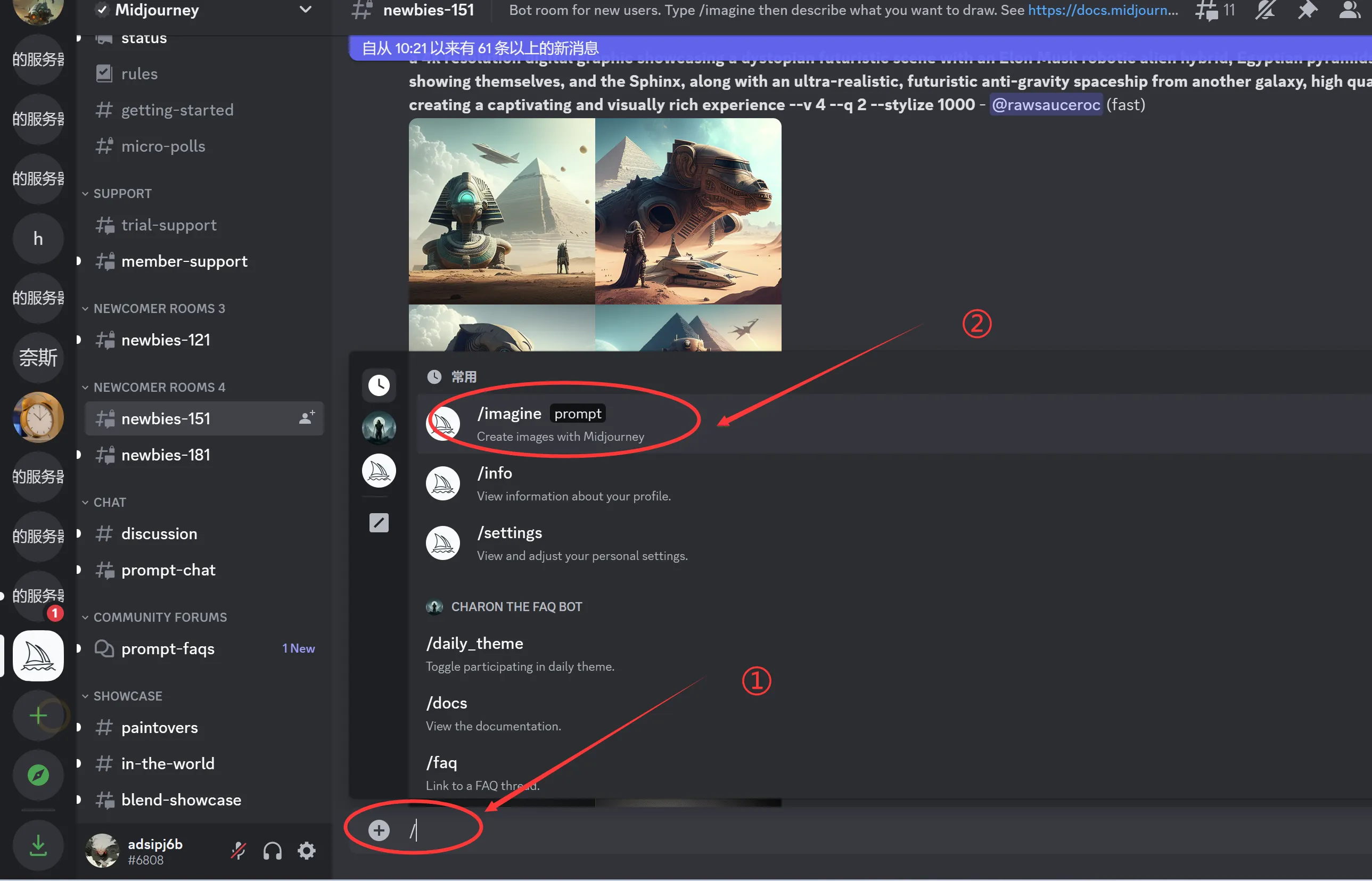Click the new messages banner since 10:21
Viewport: 1372px width, 881px height.
click(x=481, y=48)
